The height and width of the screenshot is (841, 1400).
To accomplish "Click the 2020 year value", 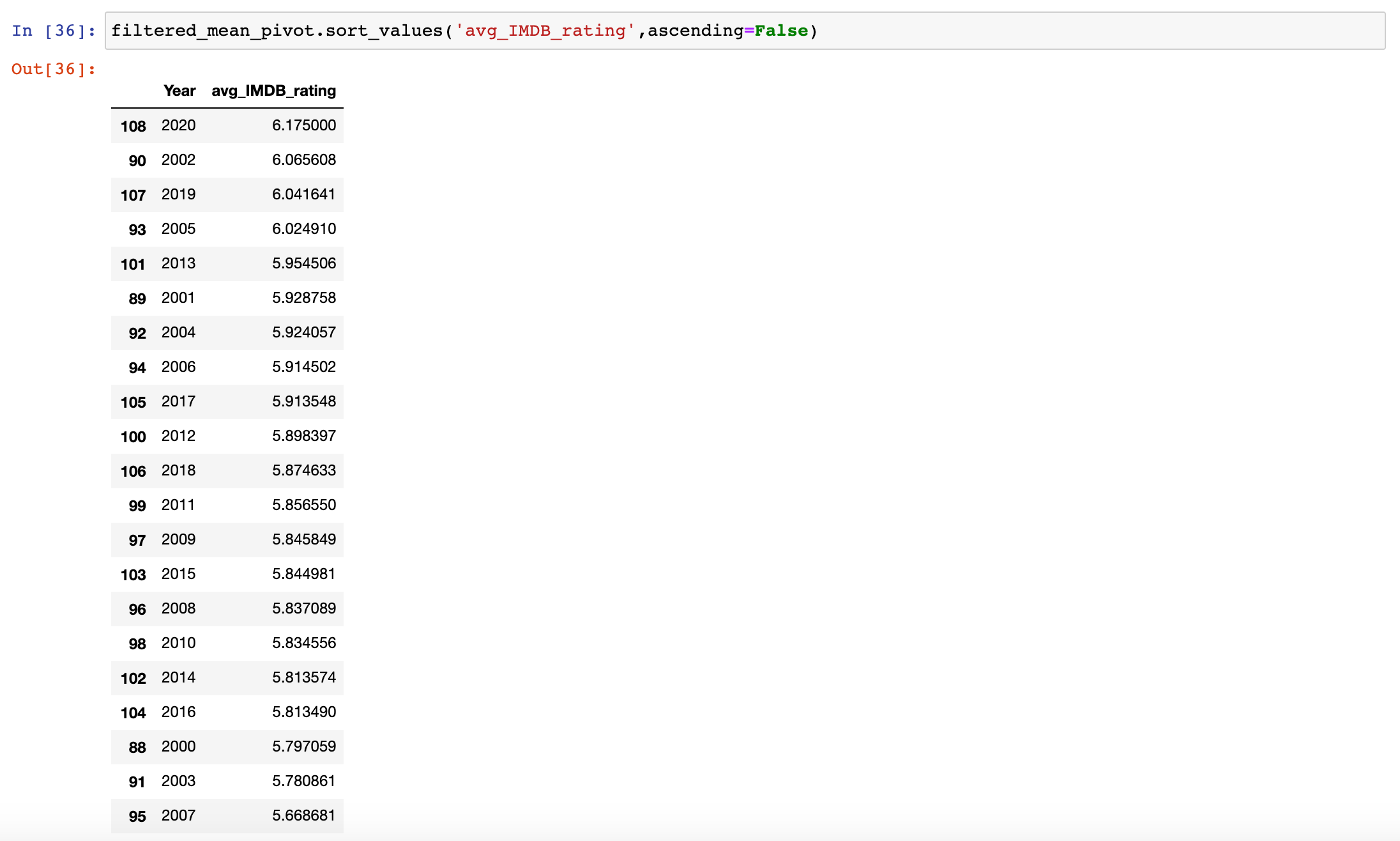I will coord(179,125).
